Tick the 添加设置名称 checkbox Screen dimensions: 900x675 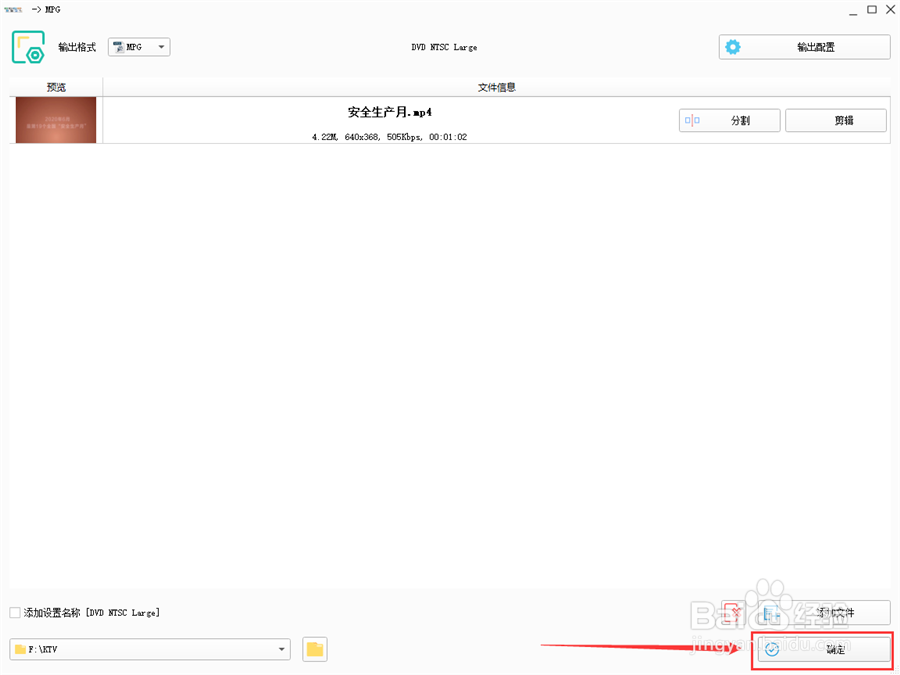coord(15,613)
